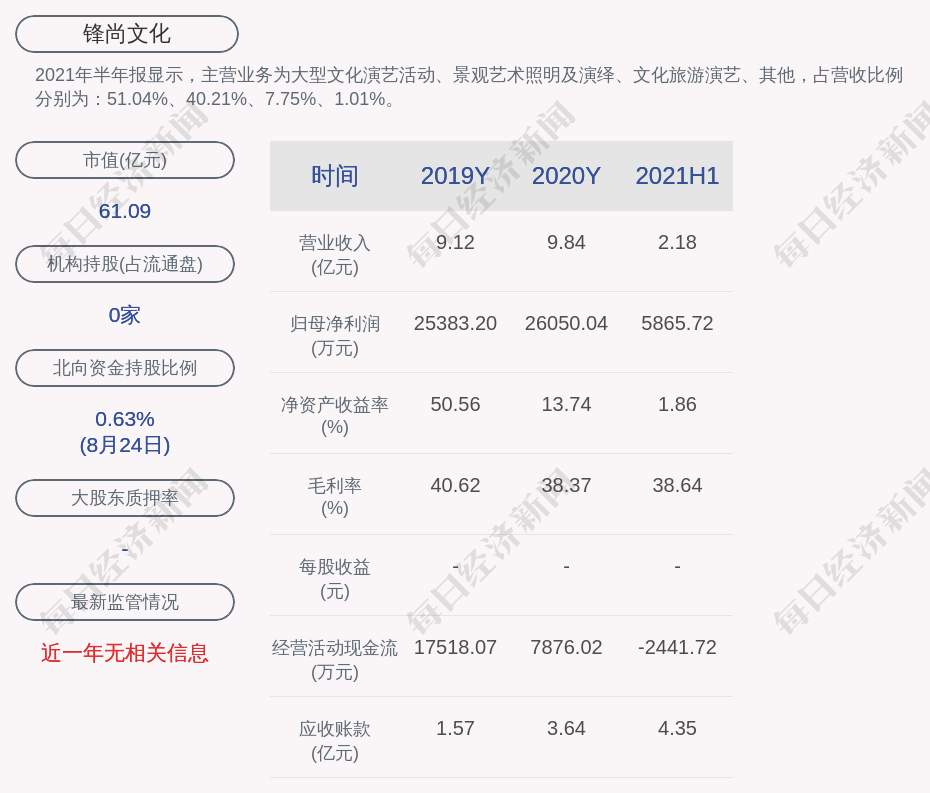Click the 归母净利润 row label
930x793 pixels.
[x=335, y=336]
